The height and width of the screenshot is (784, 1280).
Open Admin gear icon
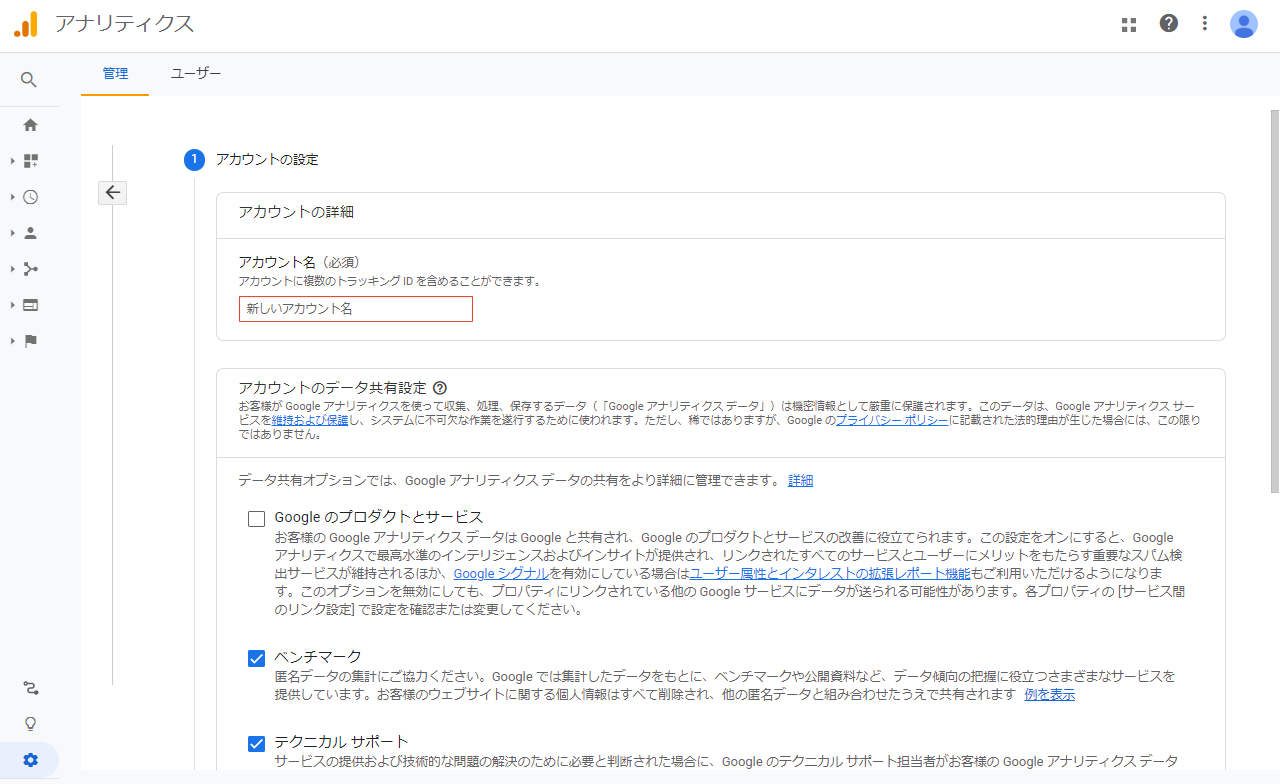[30, 760]
